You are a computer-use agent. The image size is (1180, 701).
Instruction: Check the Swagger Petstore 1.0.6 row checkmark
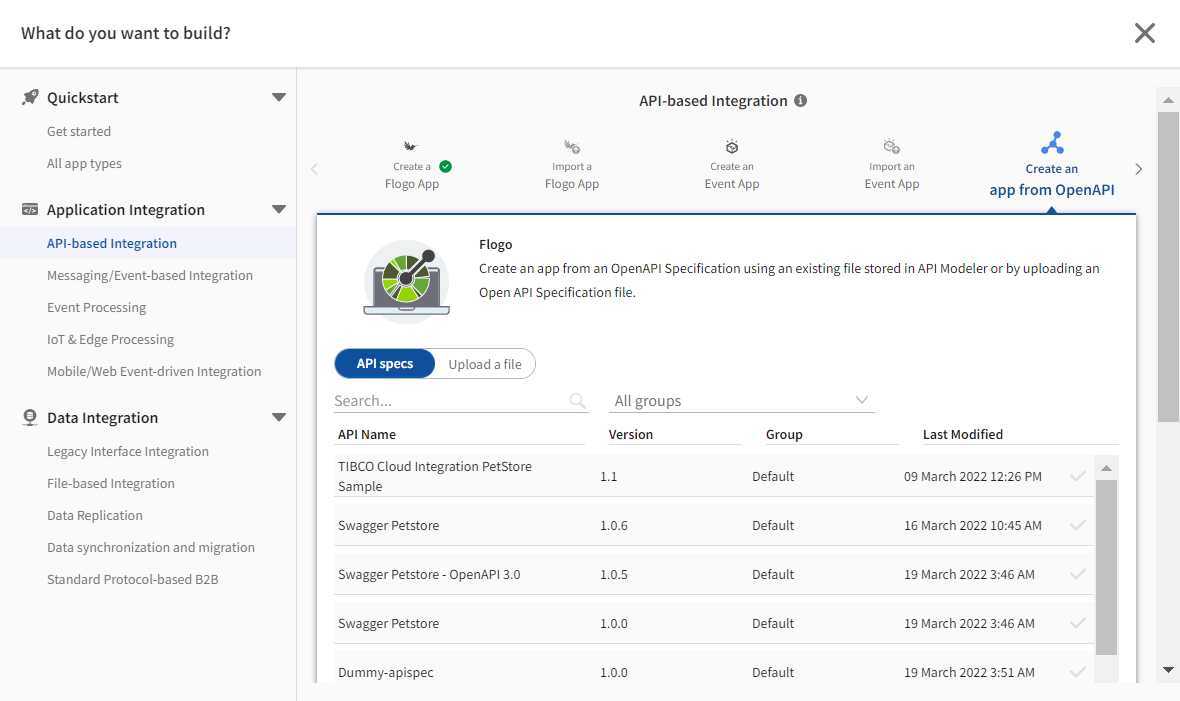coord(1078,525)
